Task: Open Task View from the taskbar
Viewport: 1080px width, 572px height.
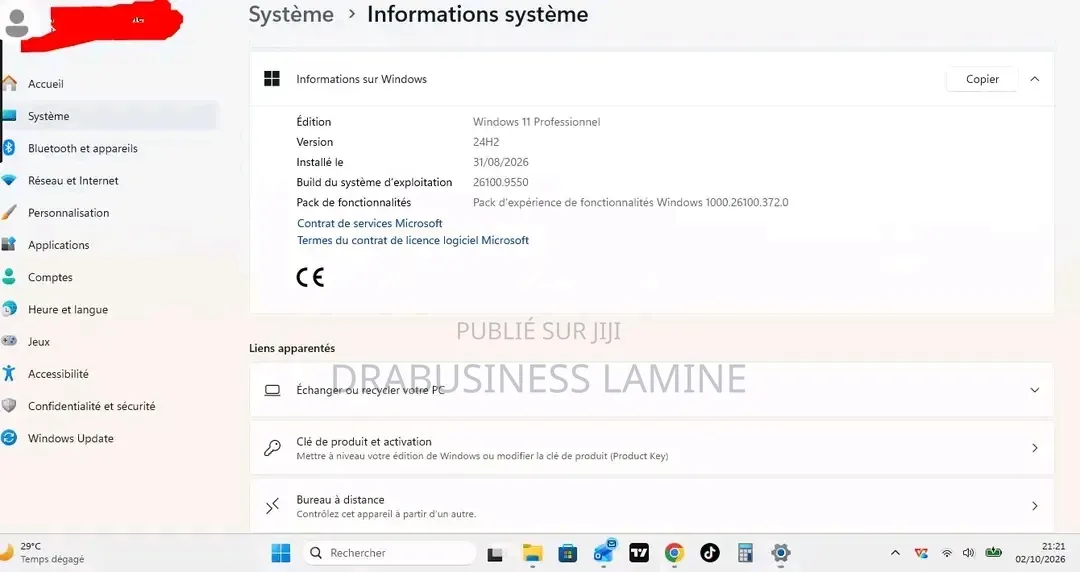Action: (x=495, y=553)
